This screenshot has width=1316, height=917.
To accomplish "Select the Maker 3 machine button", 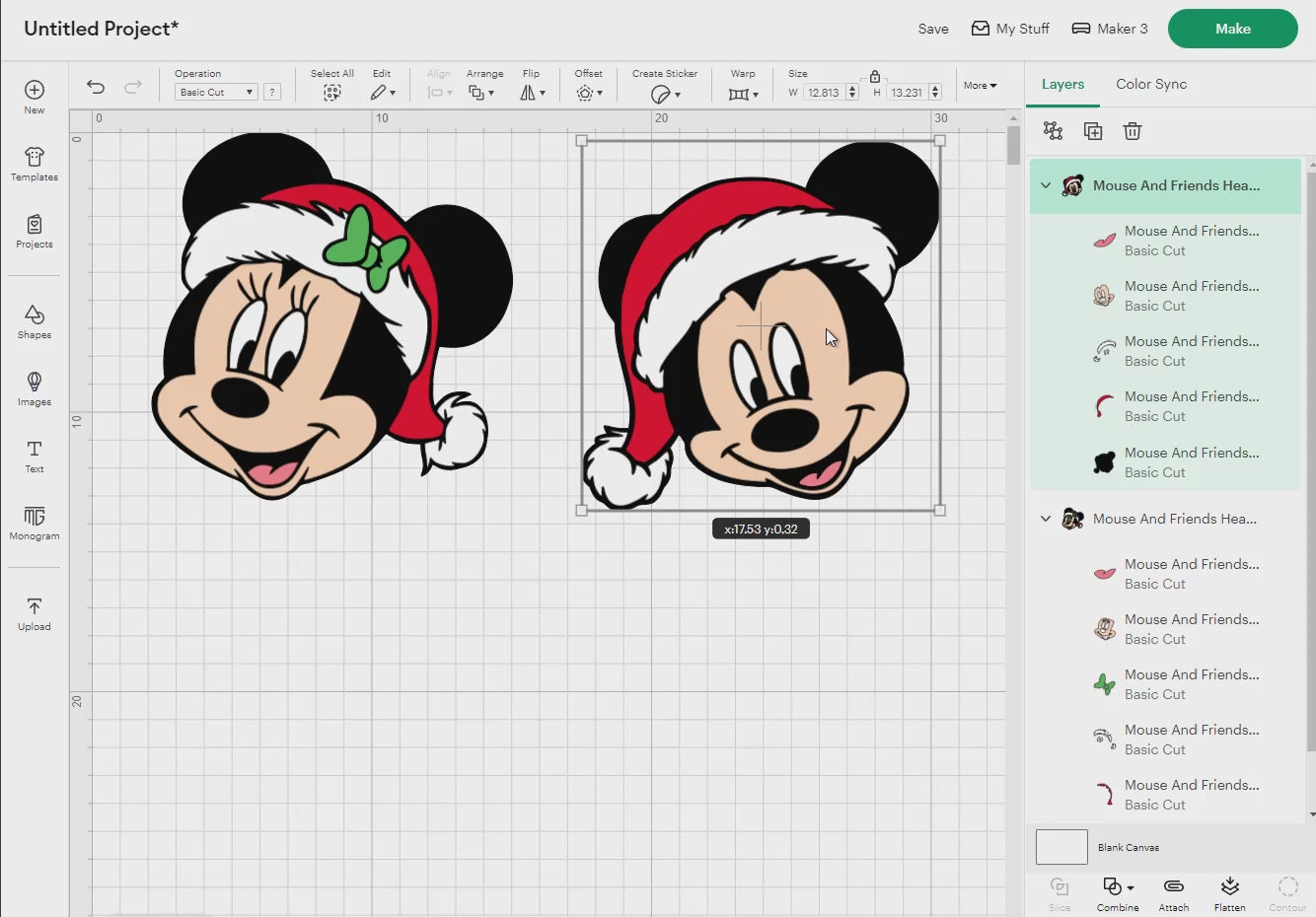I will [x=1110, y=29].
